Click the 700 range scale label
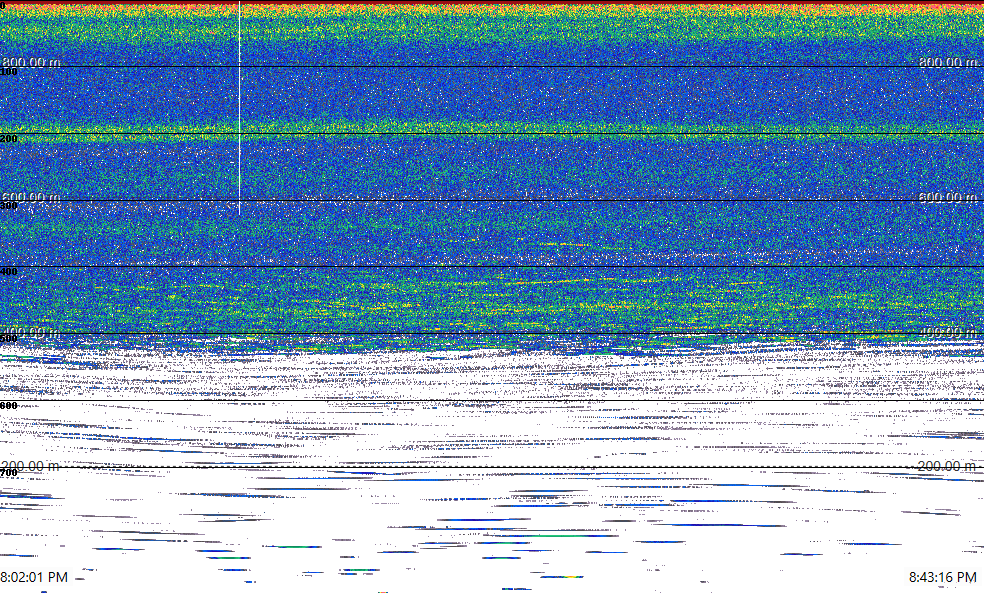 tap(9, 472)
